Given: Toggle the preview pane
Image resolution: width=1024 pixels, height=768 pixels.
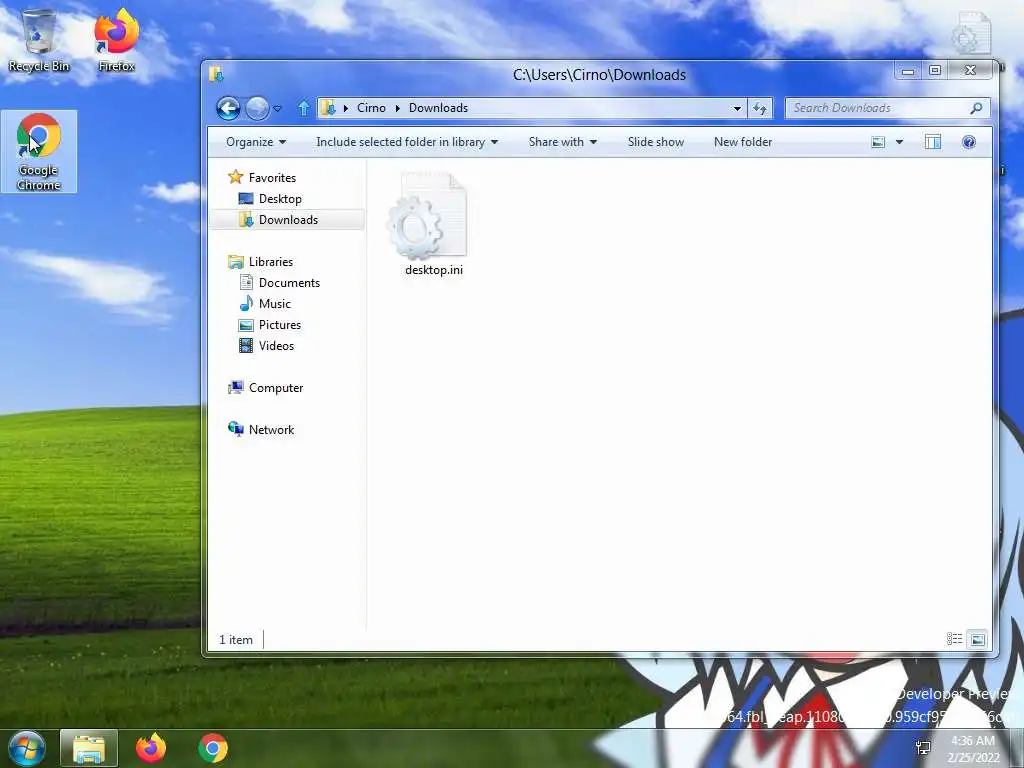Looking at the screenshot, I should click(x=933, y=142).
